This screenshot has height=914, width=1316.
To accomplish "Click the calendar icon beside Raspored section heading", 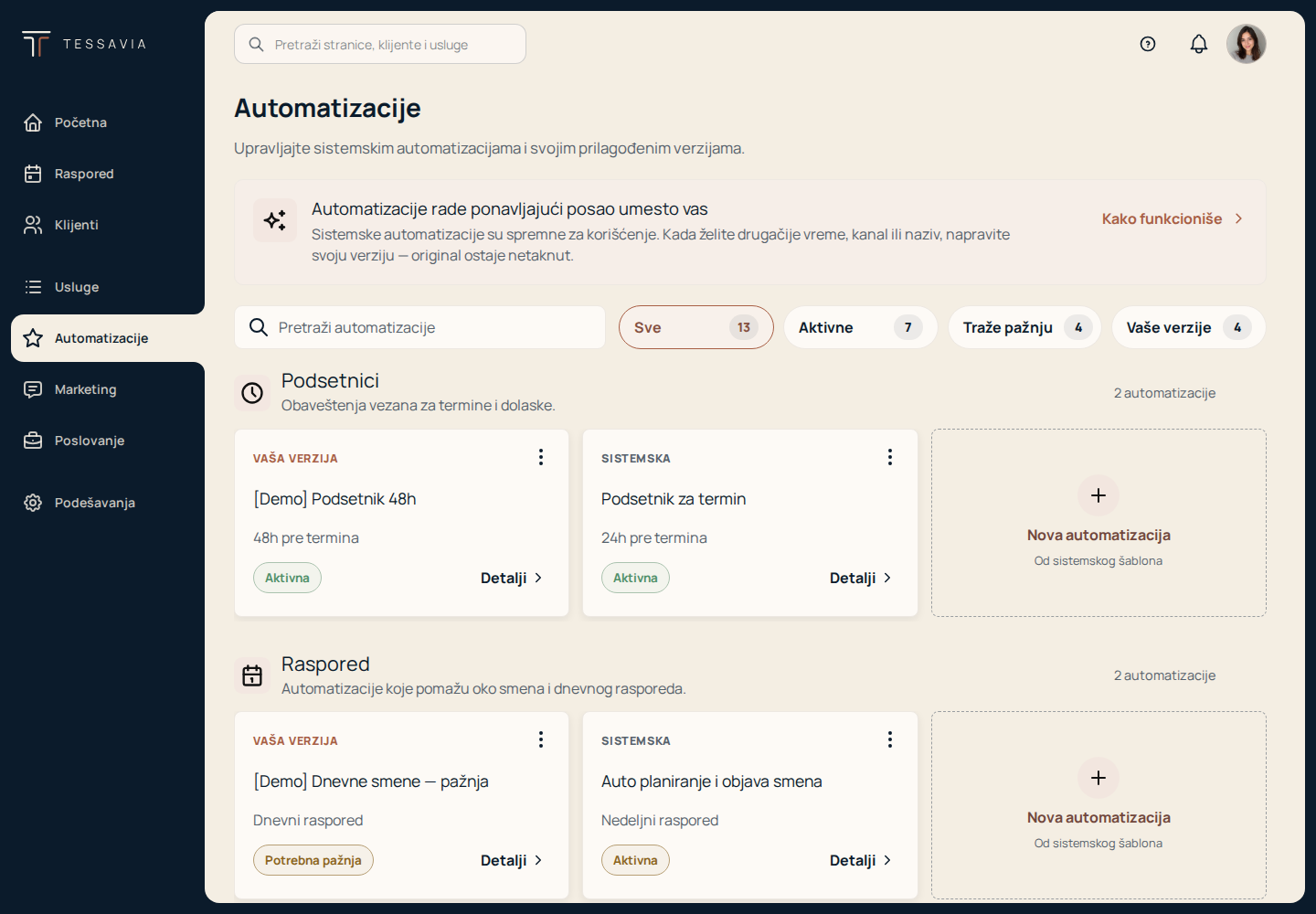I will pos(252,675).
